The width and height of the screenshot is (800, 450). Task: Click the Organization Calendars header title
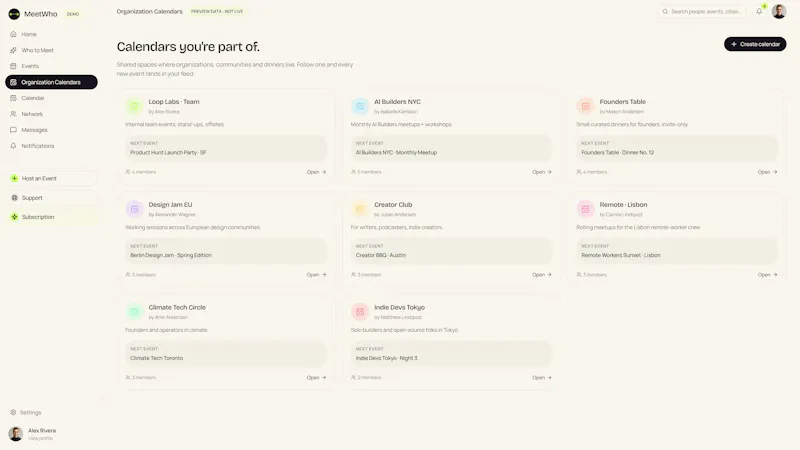click(149, 11)
